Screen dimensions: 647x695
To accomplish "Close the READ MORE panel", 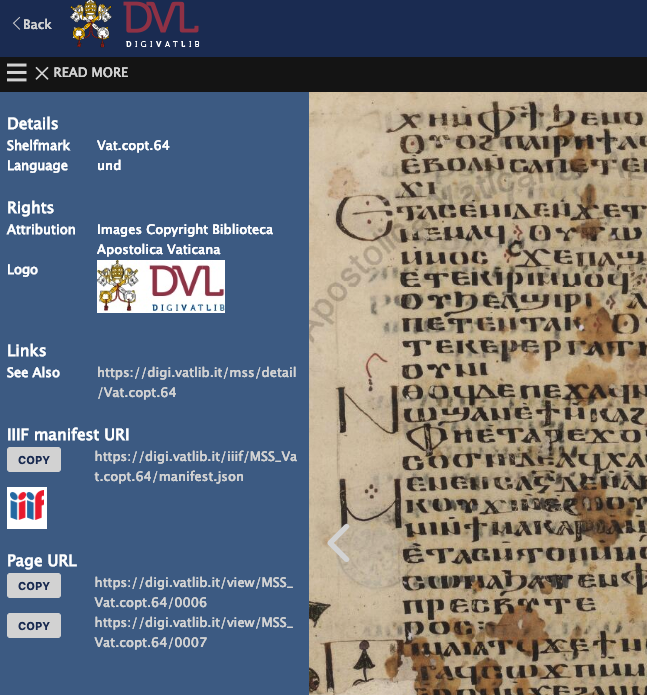I will coord(42,73).
